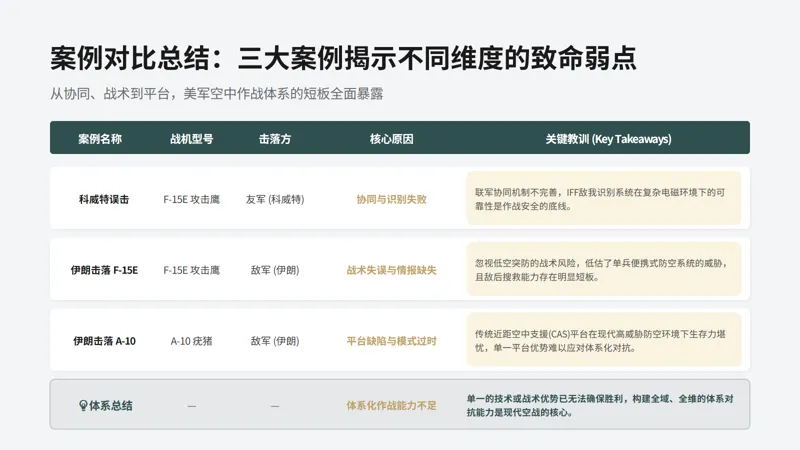The height and width of the screenshot is (450, 800).
Task: Click the 平台缺陷与模式过时 cause text
Action: pos(391,341)
